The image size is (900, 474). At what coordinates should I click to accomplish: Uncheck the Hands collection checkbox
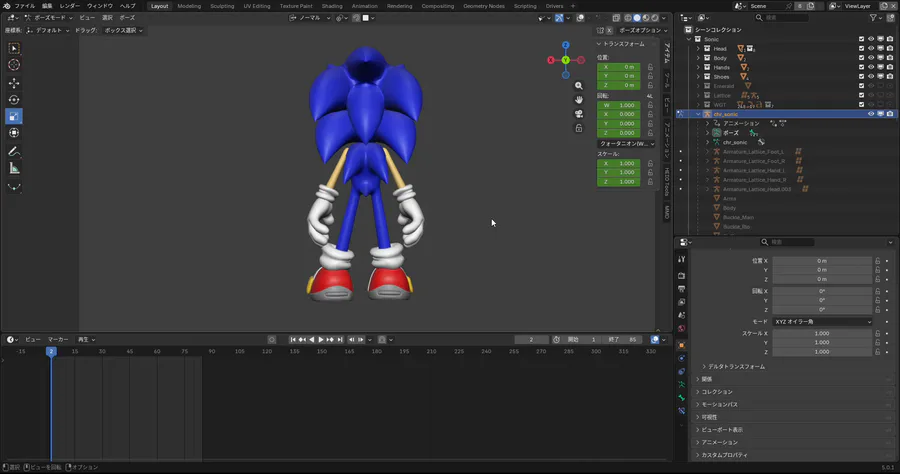point(861,67)
